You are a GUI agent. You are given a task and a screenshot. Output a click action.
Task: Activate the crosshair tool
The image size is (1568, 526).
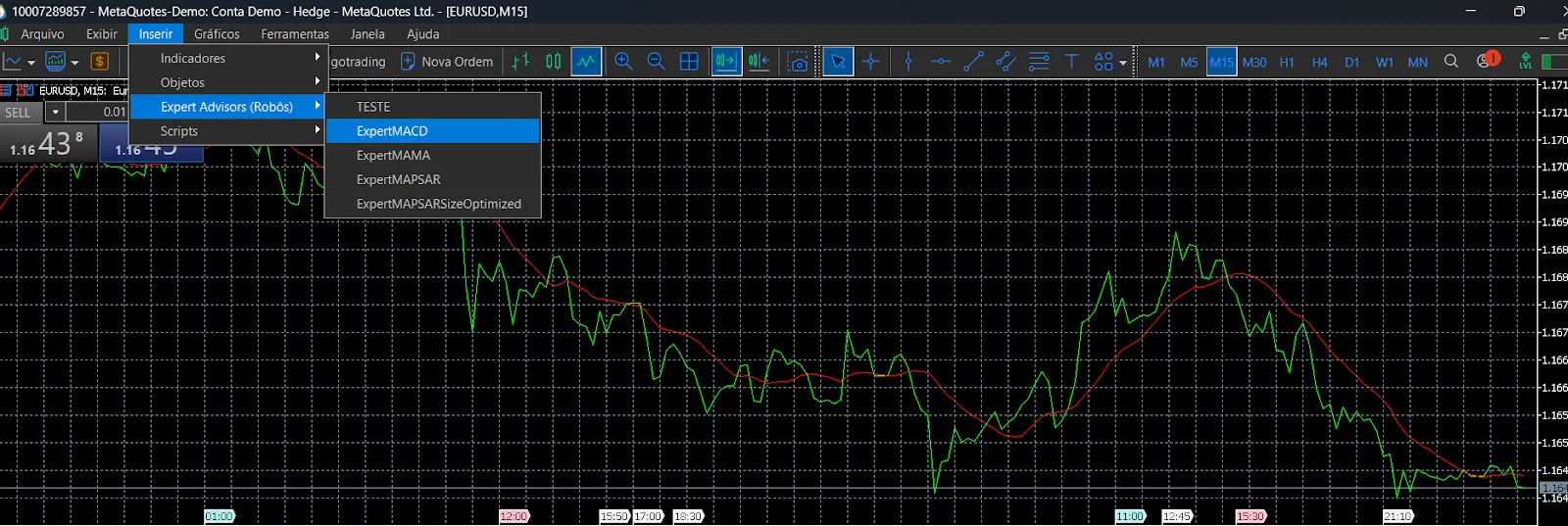pos(871,62)
